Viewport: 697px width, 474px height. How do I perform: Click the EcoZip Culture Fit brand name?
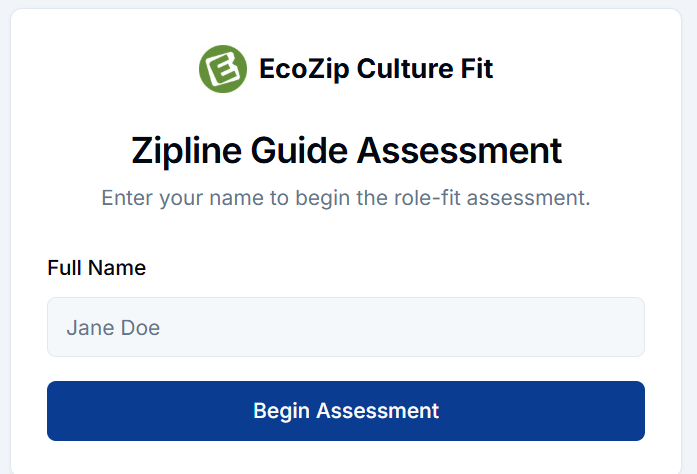(x=375, y=69)
